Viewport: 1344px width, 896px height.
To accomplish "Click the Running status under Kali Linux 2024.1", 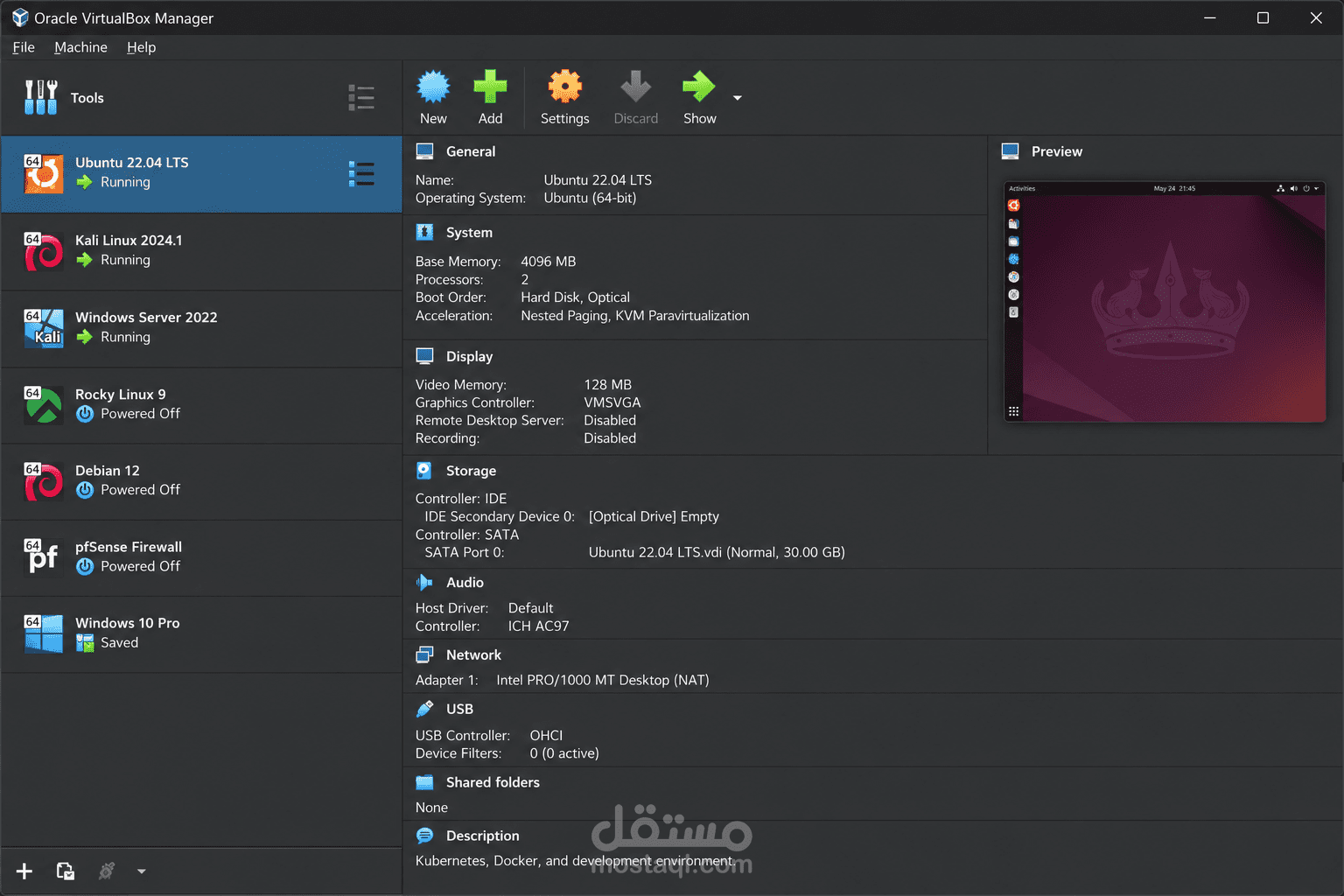I will (x=125, y=260).
